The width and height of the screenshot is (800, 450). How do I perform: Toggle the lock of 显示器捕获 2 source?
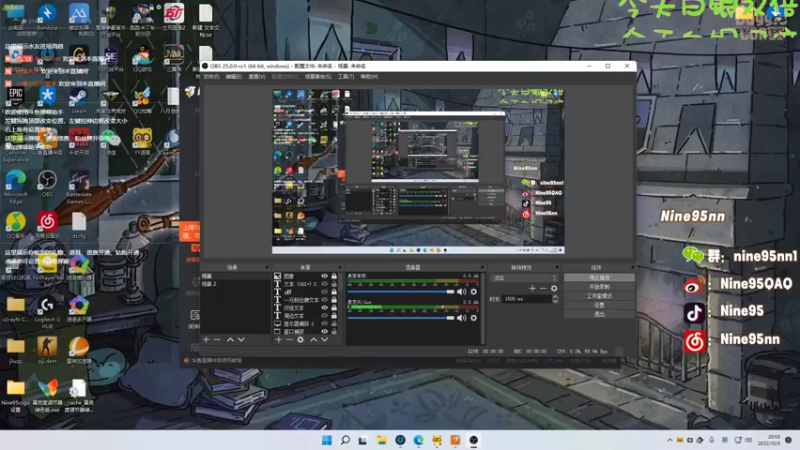tap(334, 323)
